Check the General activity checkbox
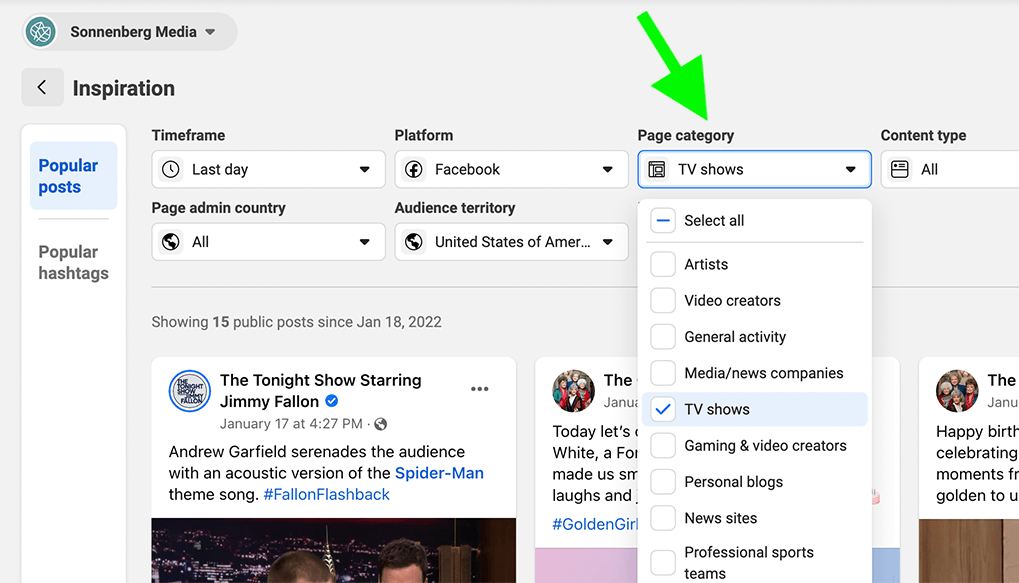Screen dimensions: 1019x583 tap(663, 337)
